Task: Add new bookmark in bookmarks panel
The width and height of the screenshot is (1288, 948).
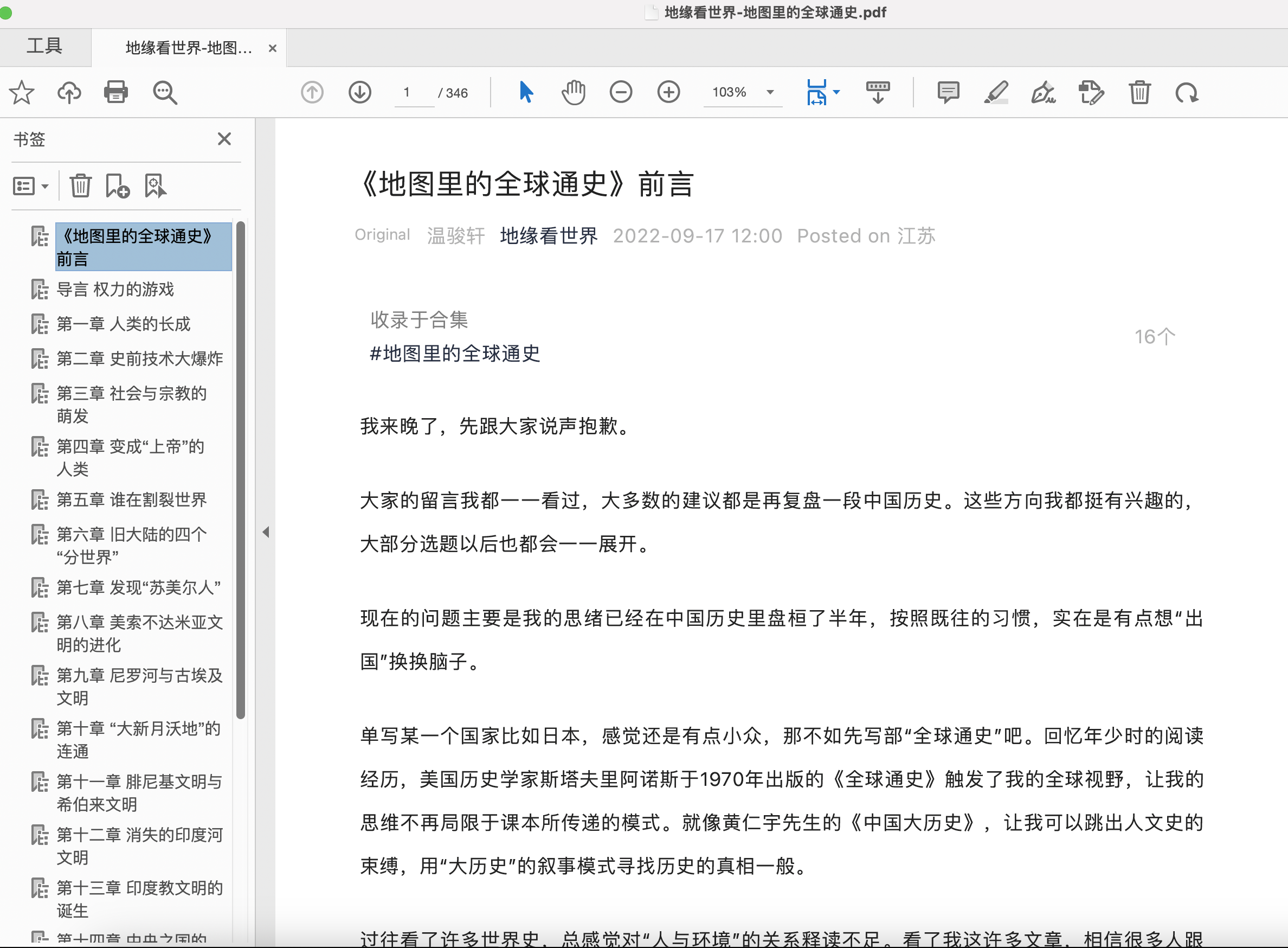Action: click(x=118, y=187)
